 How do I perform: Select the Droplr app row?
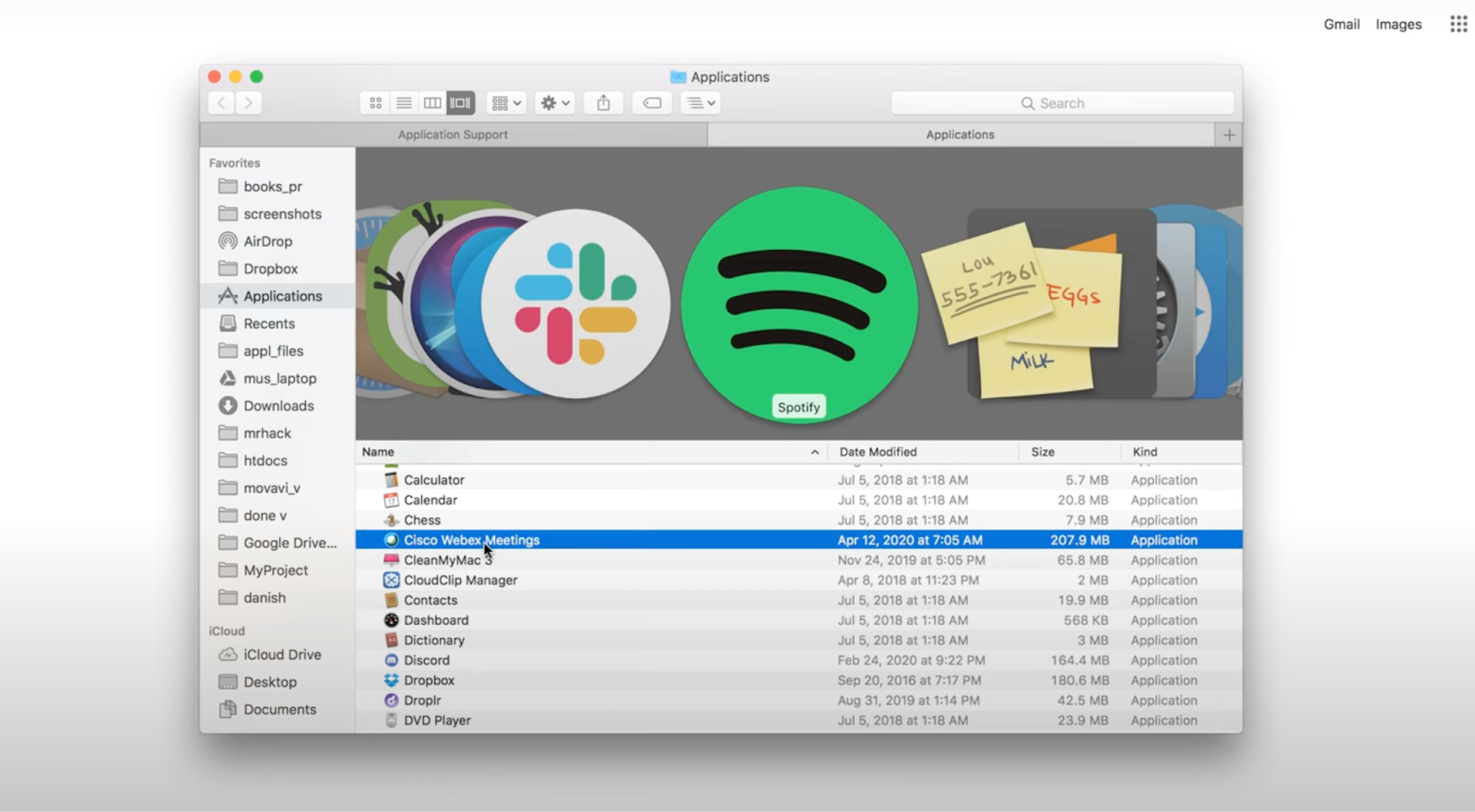click(x=799, y=700)
